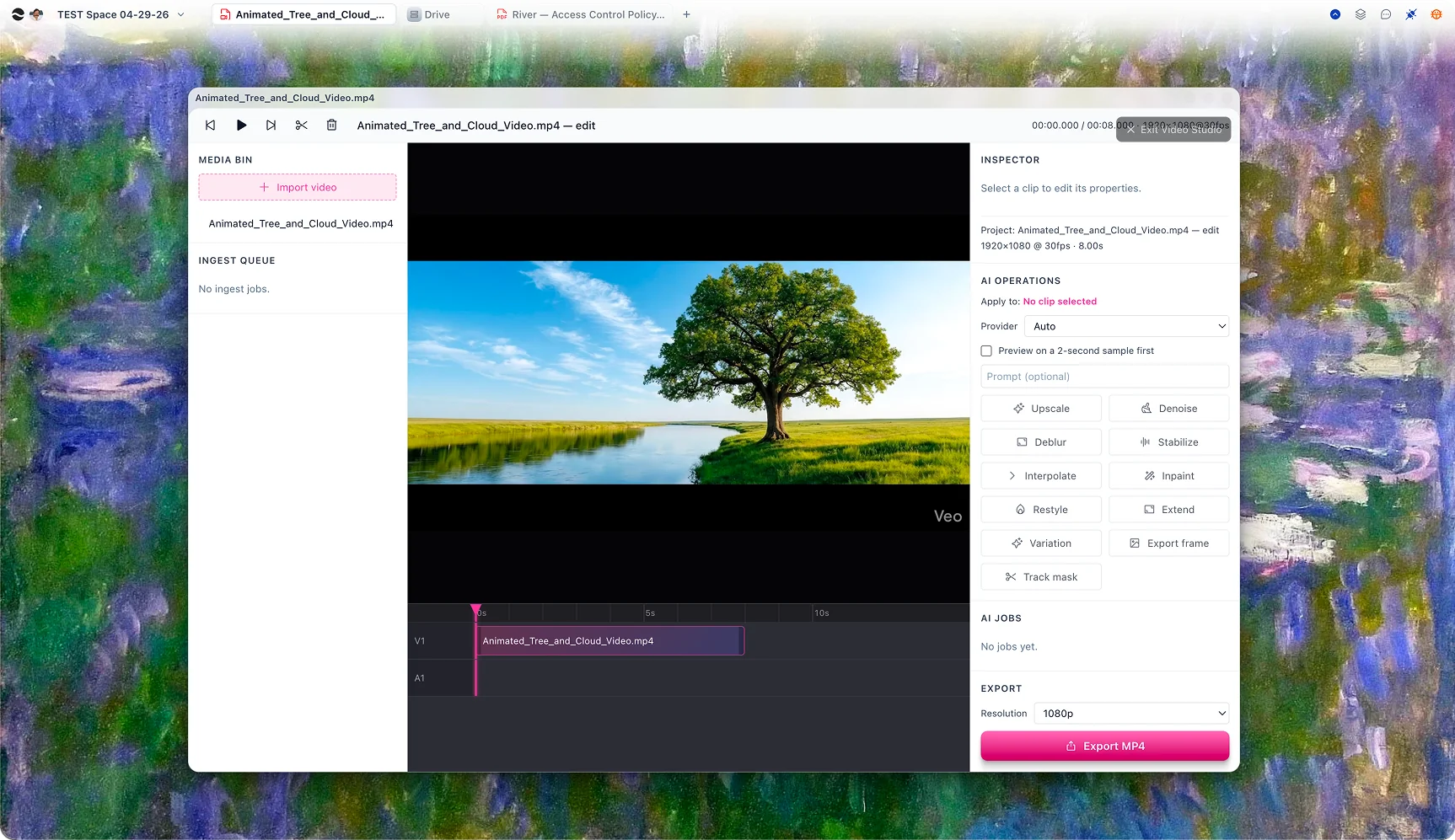
Task: Focus the Prompt (optional) input field
Action: click(x=1105, y=377)
